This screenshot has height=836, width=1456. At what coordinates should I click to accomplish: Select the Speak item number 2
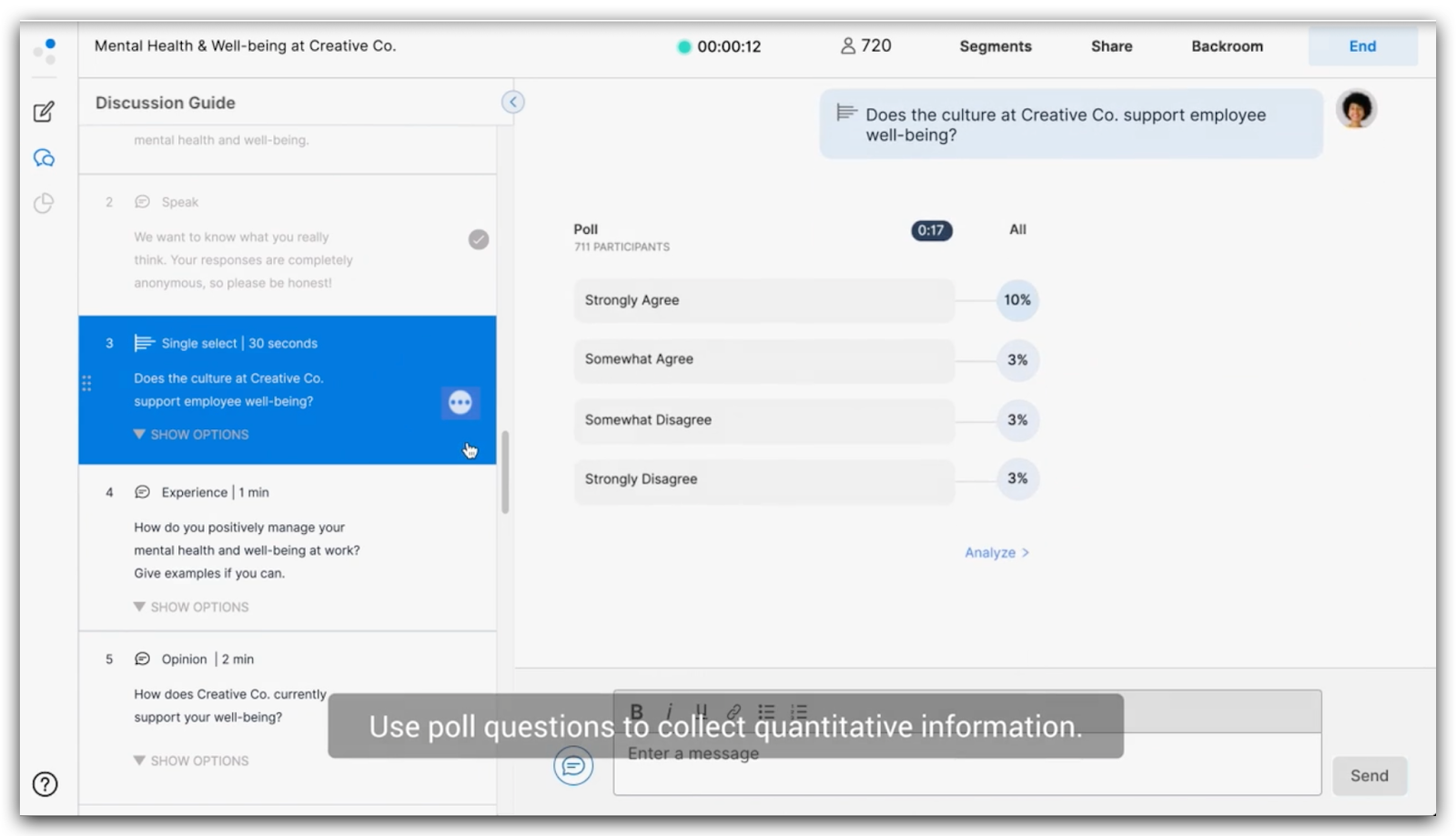(288, 244)
